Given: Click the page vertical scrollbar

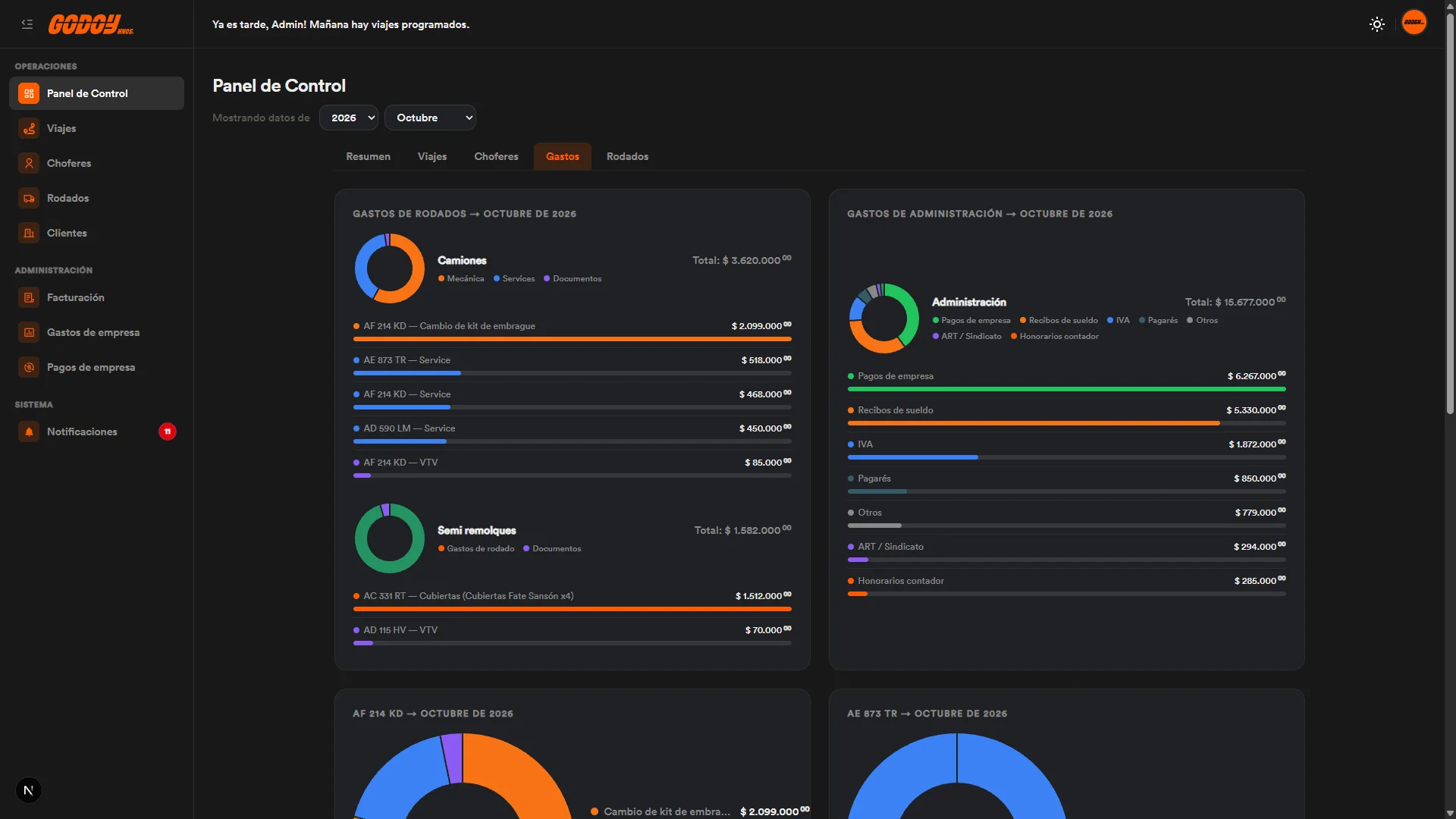Looking at the screenshot, I should [1450, 212].
